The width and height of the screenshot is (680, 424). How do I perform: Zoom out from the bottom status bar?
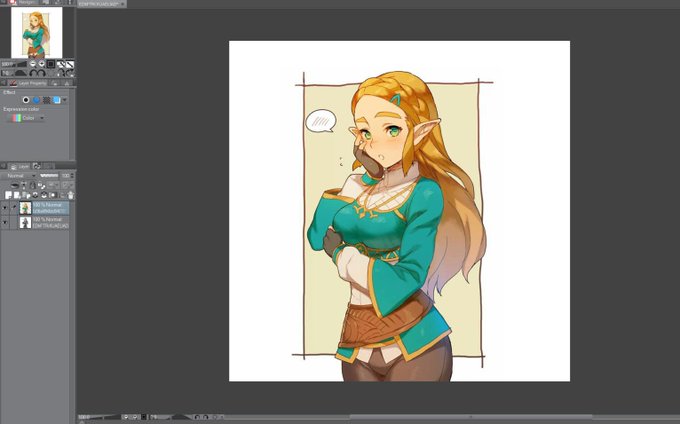coord(126,417)
